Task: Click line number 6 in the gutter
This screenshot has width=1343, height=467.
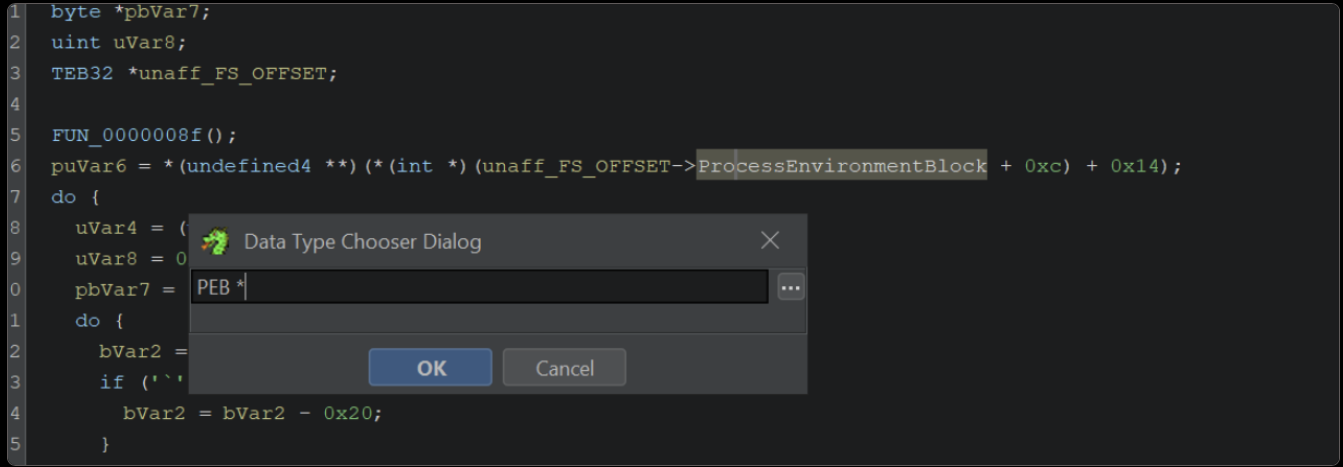Action: [15, 166]
